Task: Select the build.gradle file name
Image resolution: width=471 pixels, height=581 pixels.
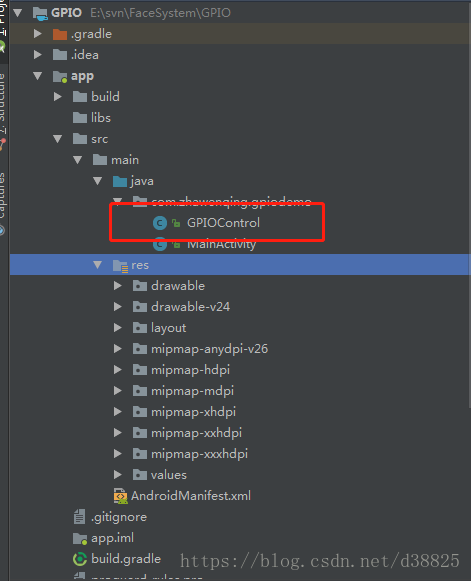Action: [126, 559]
